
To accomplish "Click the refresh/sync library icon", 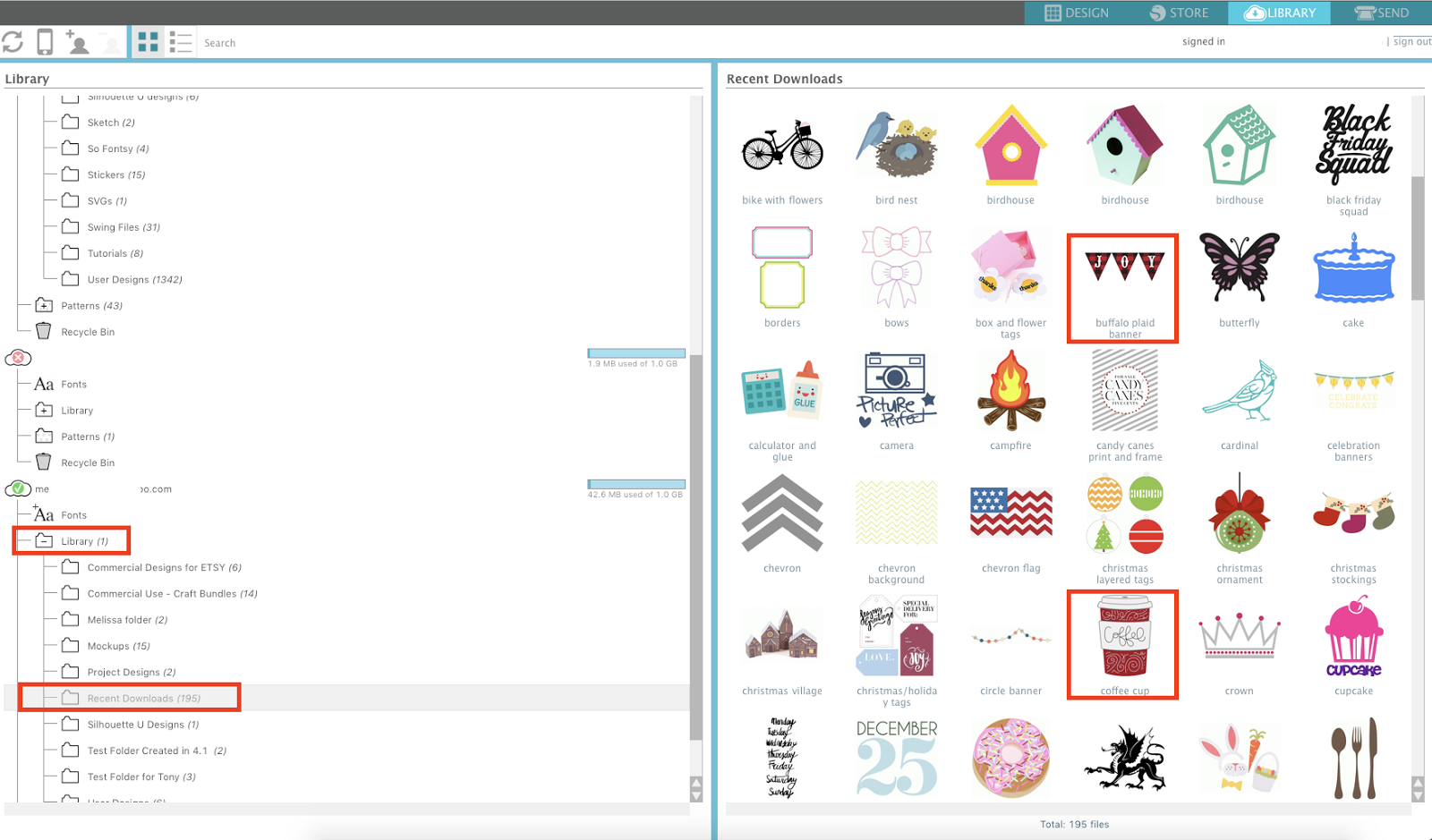I will pyautogui.click(x=13, y=42).
